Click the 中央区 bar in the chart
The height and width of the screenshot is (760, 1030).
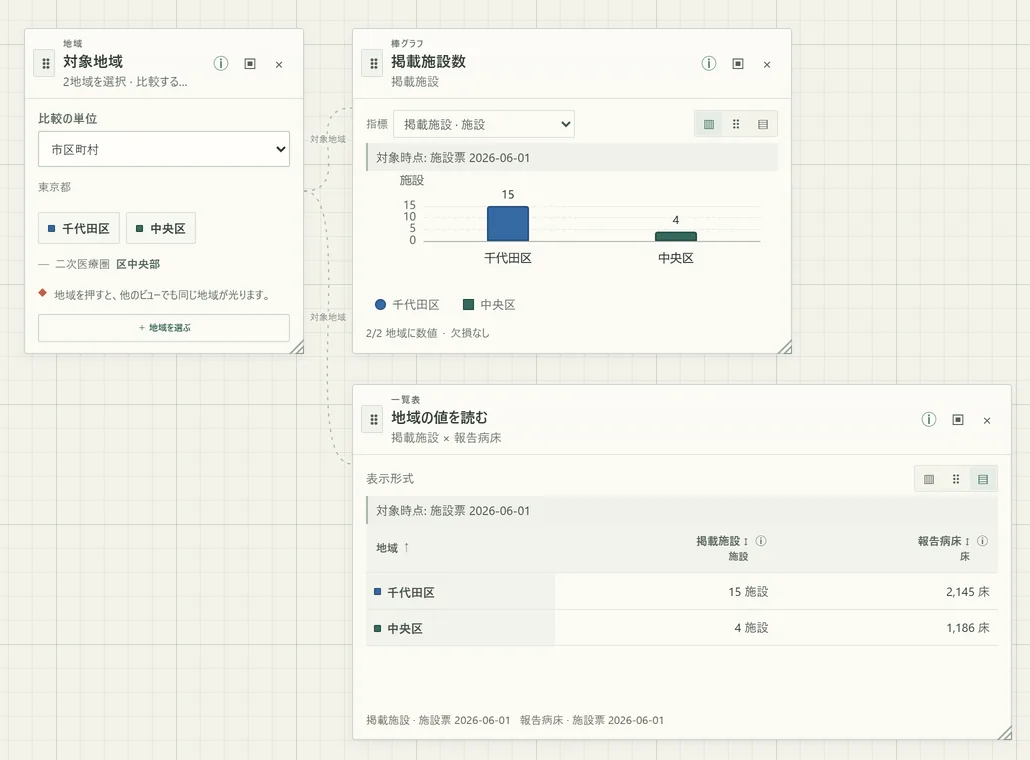click(x=676, y=236)
